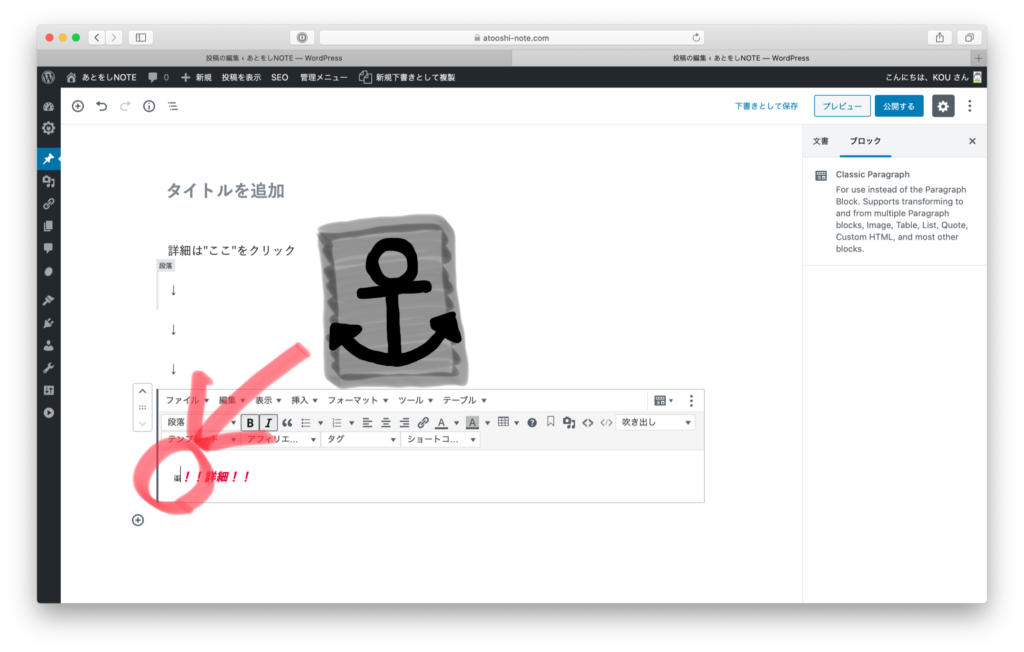Click the 下書きとして保存 link

766,106
